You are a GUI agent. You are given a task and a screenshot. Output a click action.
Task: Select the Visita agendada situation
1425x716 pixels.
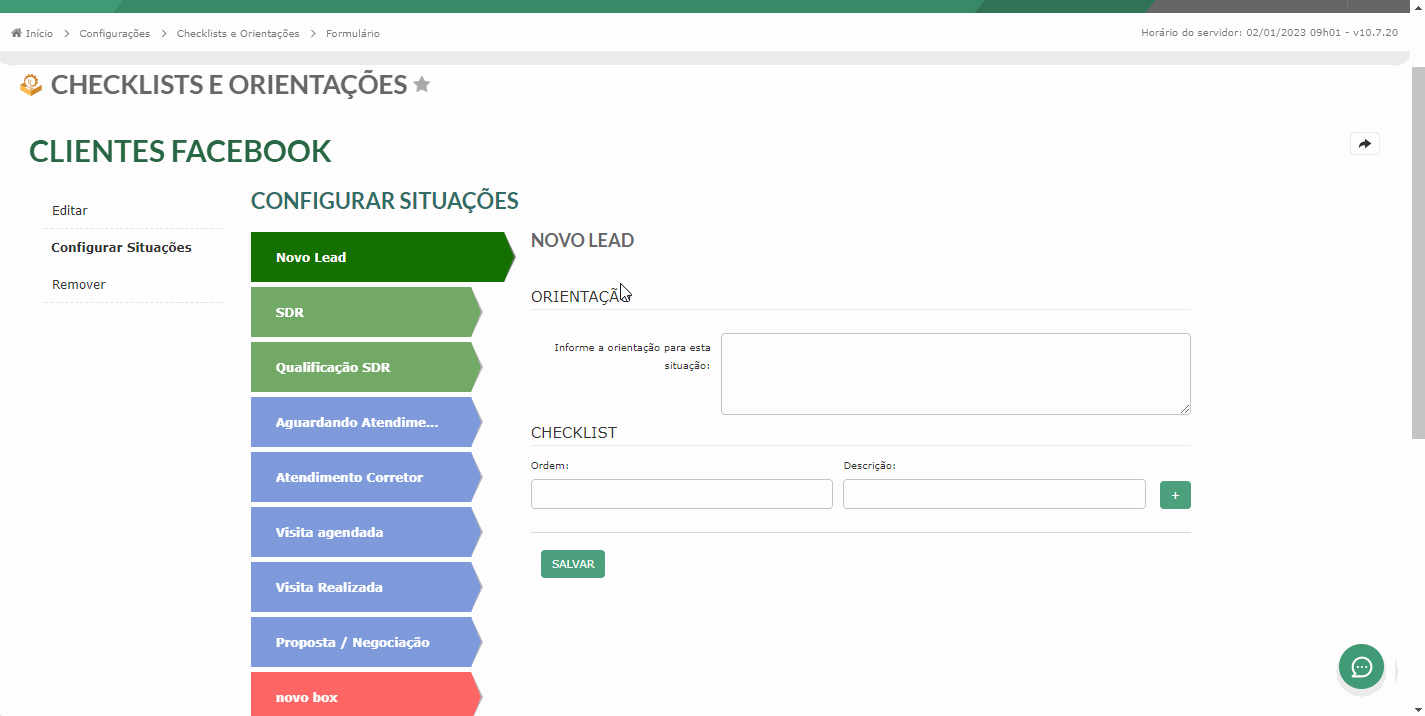click(x=366, y=532)
